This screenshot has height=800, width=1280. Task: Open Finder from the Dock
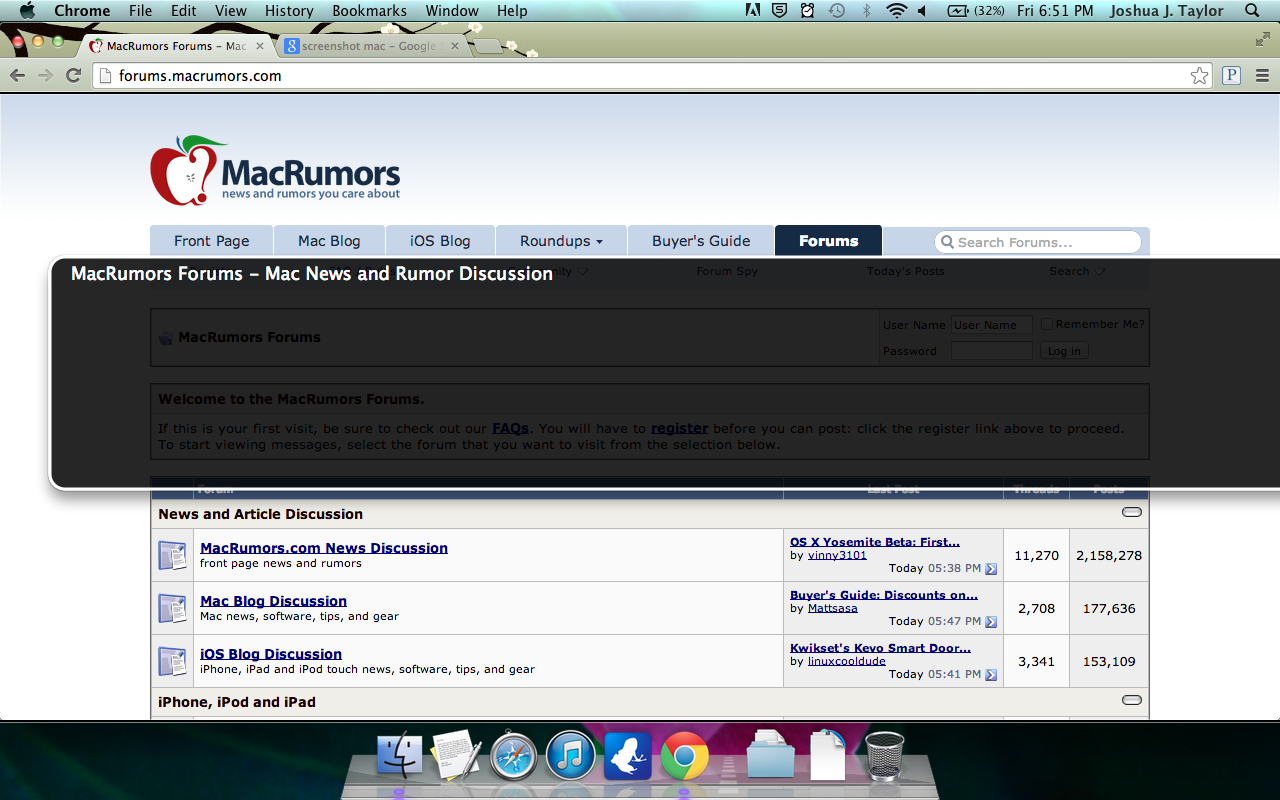point(400,755)
